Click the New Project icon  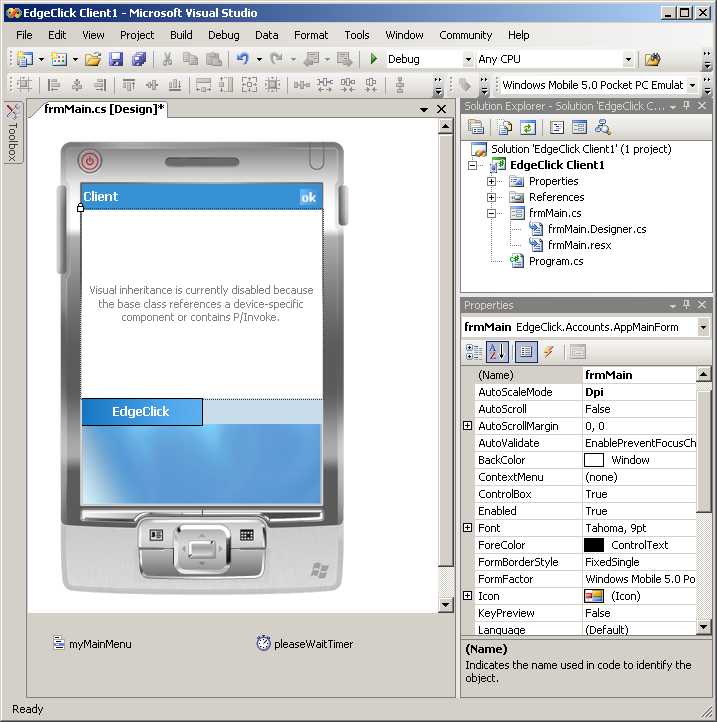coord(25,59)
